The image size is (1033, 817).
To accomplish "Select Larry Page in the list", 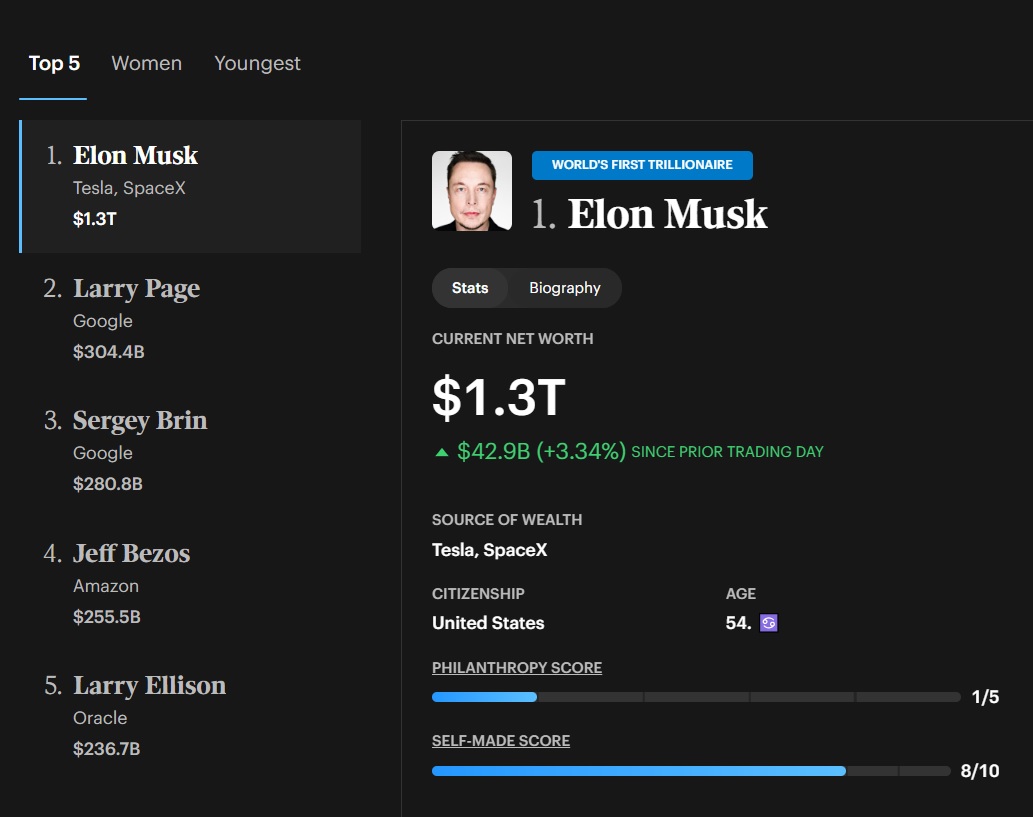I will [191, 320].
